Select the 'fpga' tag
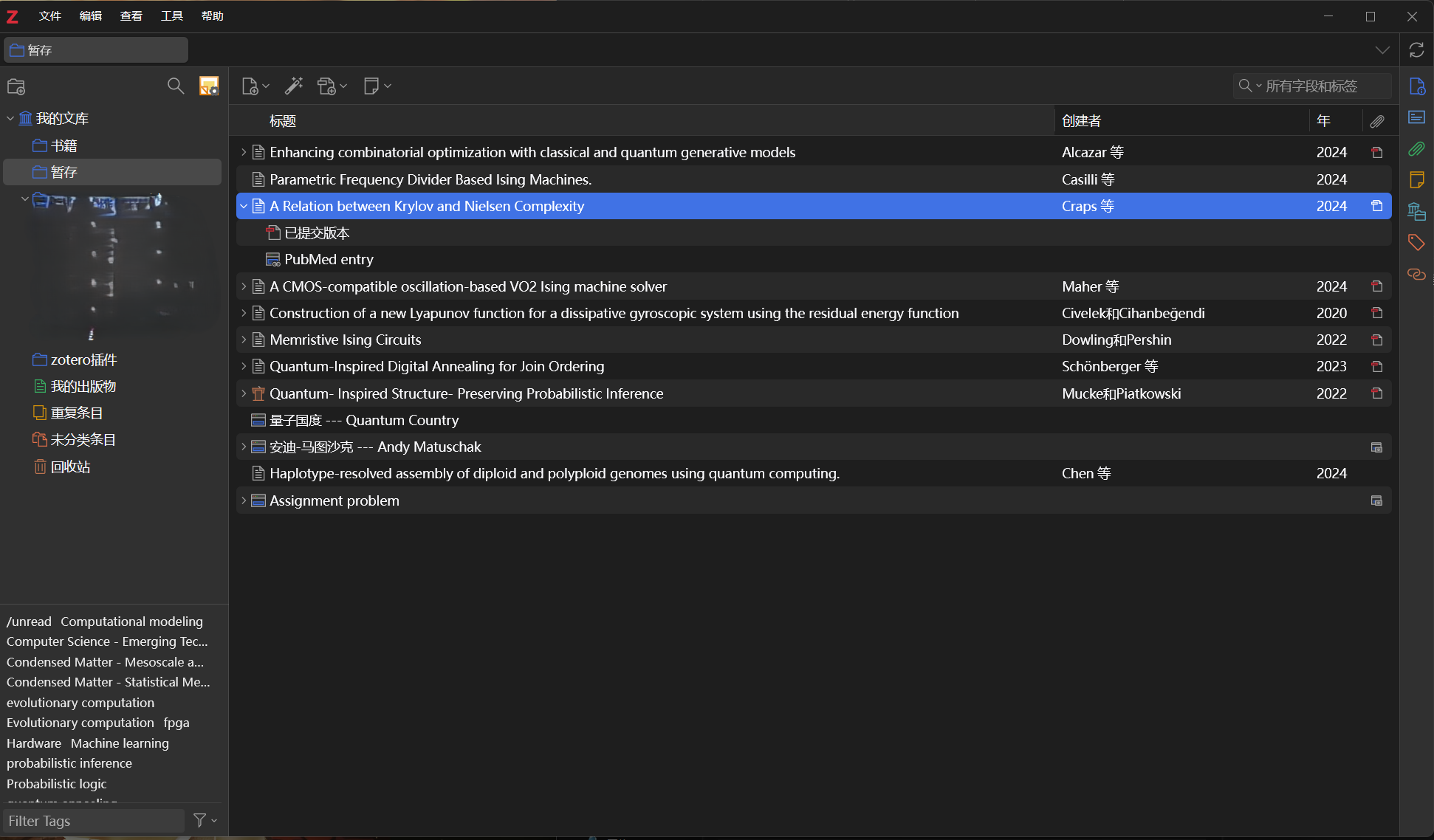1434x840 pixels. click(176, 723)
